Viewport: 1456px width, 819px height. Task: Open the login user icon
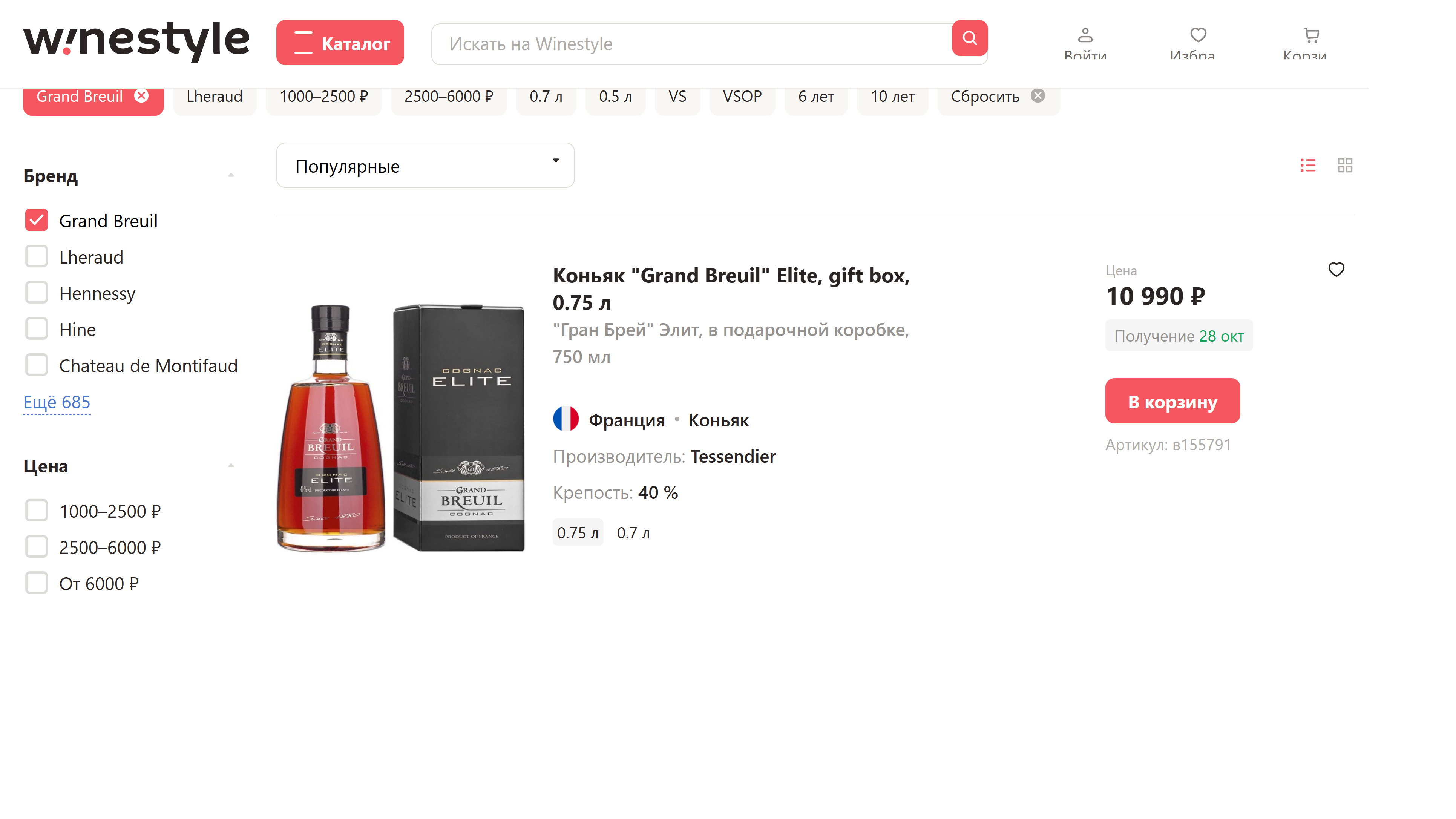tap(1085, 36)
